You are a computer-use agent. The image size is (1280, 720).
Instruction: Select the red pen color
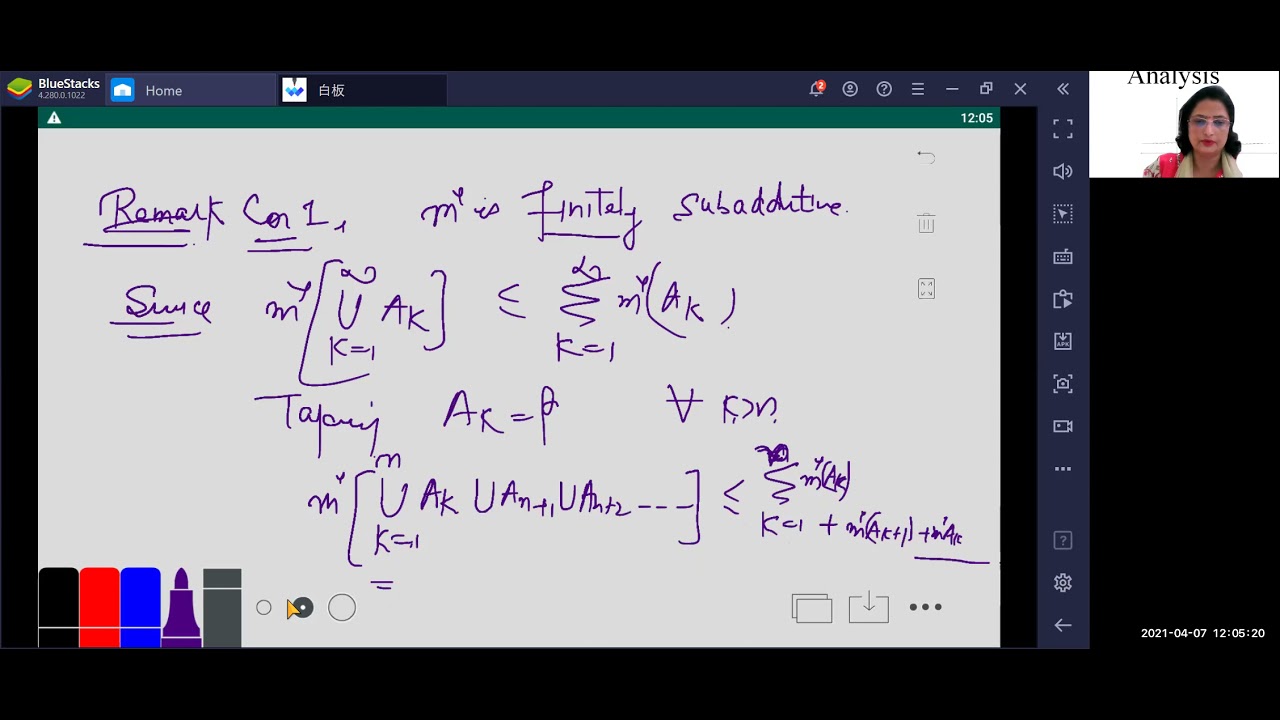point(99,607)
